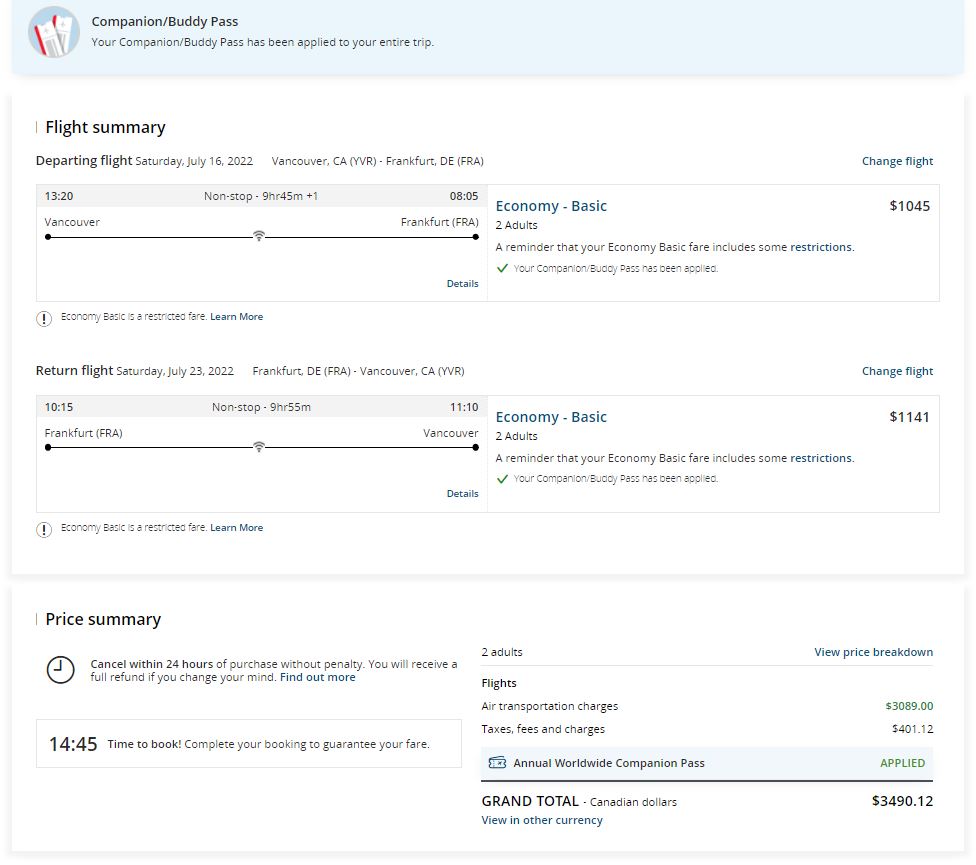The height and width of the screenshot is (865, 976).
Task: Click the green checkmark on return fare
Action: pos(502,479)
